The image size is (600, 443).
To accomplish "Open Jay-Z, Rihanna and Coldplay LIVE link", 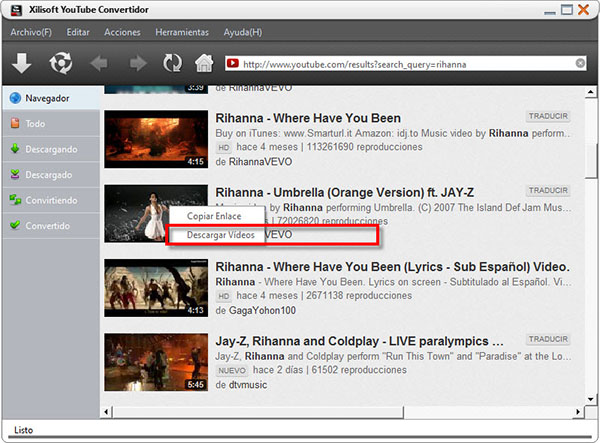I will pos(359,341).
